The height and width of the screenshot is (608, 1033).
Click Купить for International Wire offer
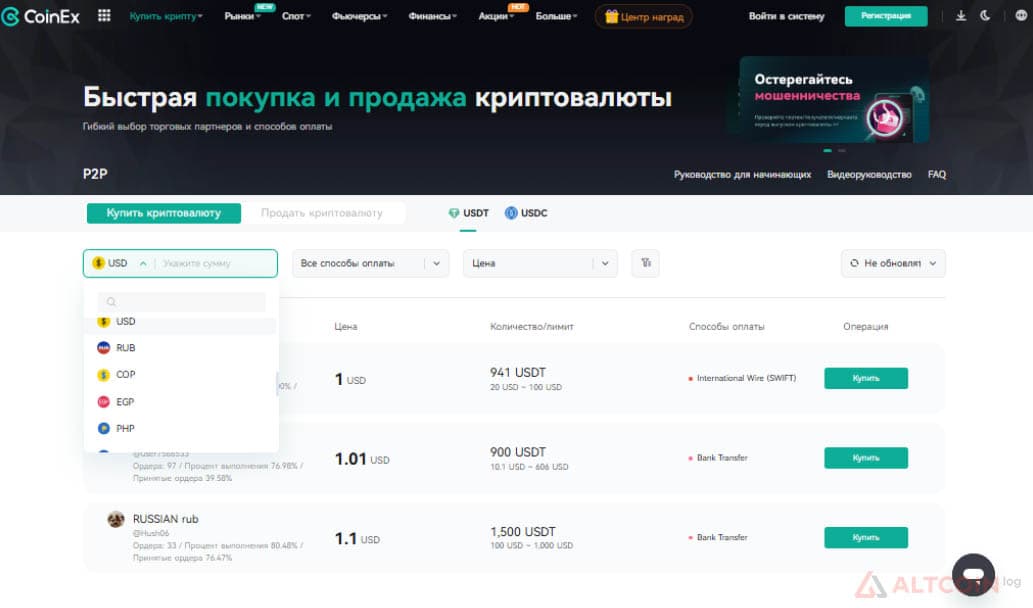(x=866, y=378)
